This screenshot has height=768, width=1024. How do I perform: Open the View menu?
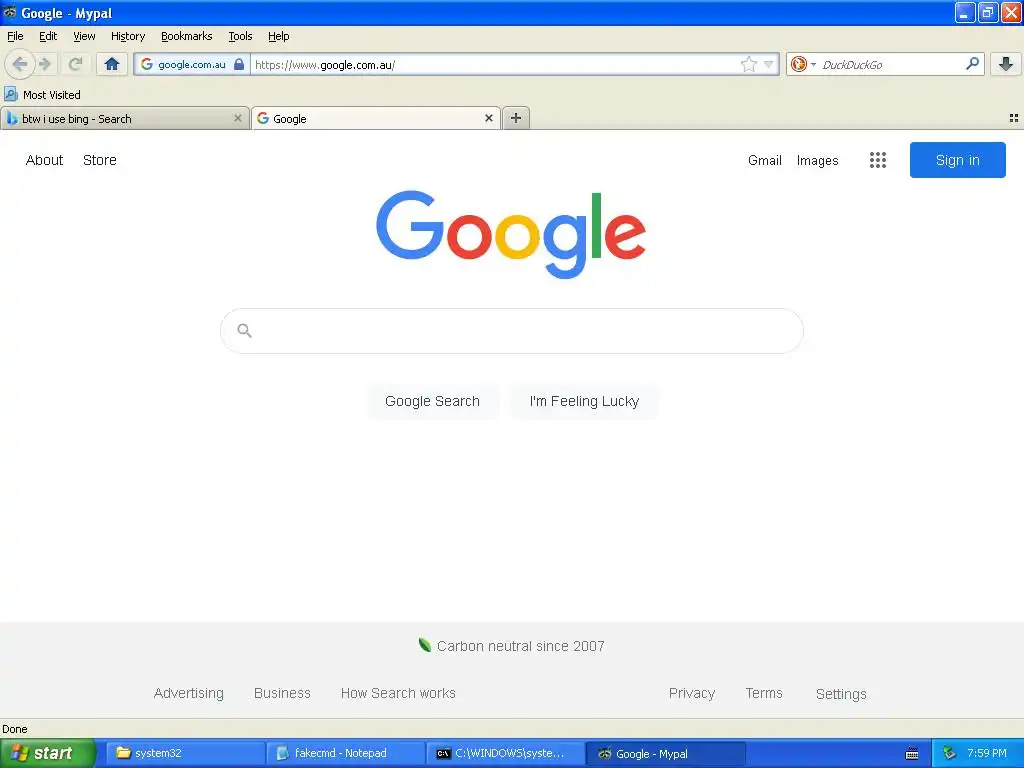84,36
